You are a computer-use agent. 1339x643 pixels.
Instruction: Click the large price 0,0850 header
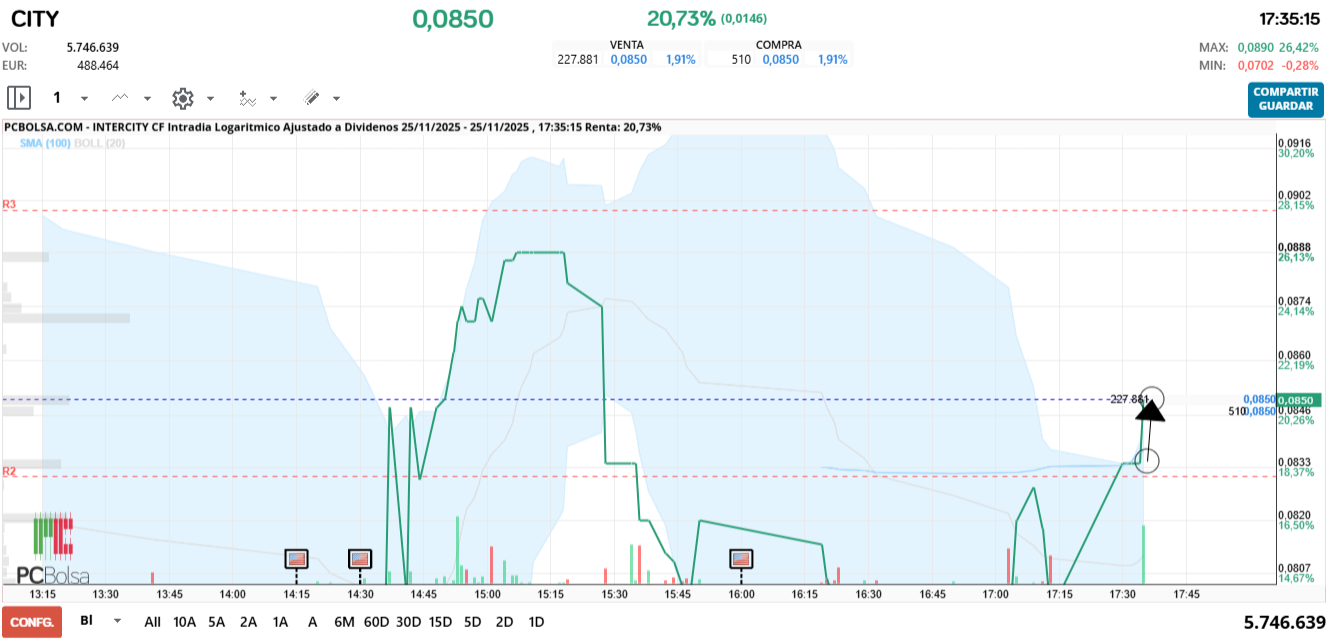pyautogui.click(x=453, y=19)
